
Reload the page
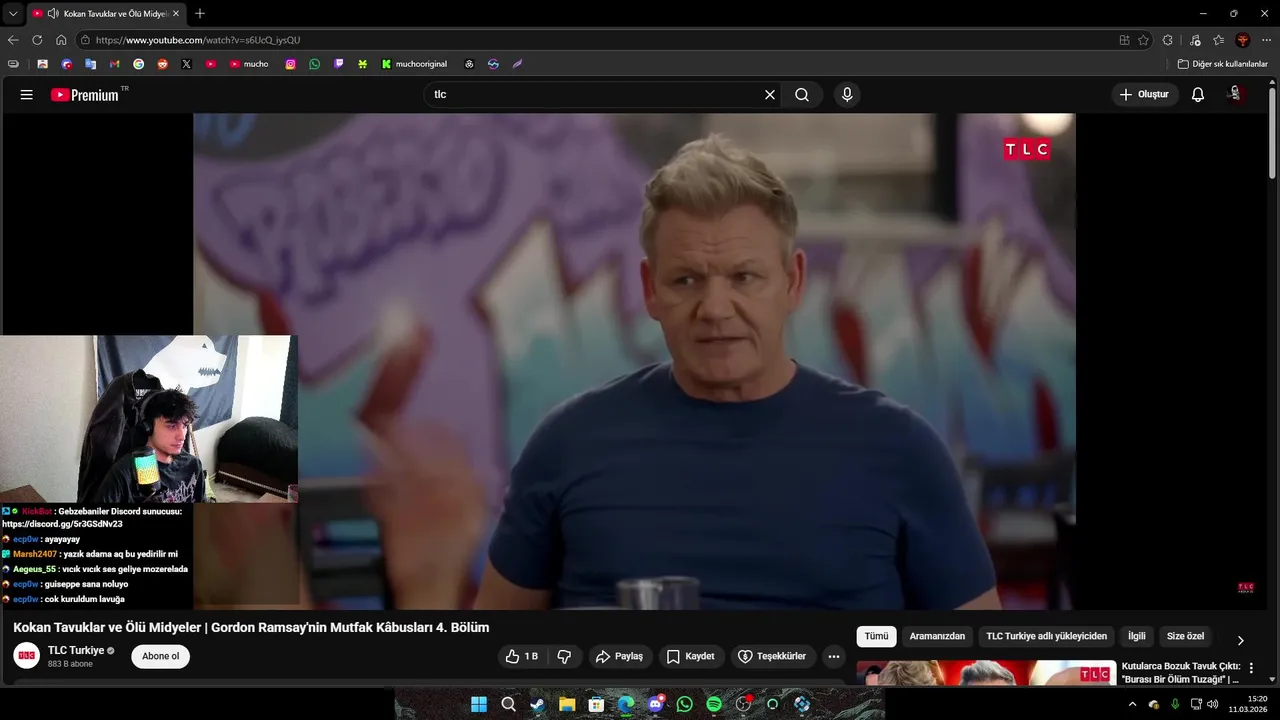(x=37, y=40)
